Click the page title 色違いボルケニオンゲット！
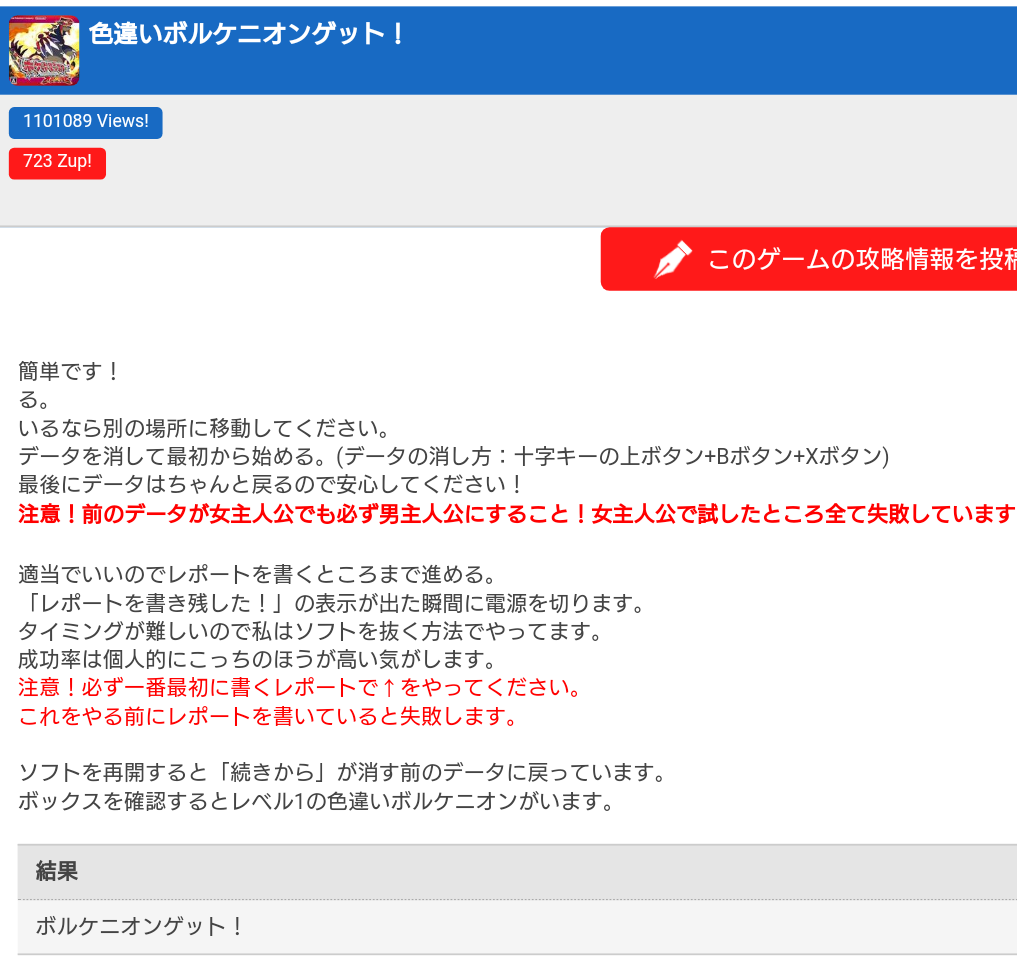This screenshot has height=961, width=1017. pos(248,34)
